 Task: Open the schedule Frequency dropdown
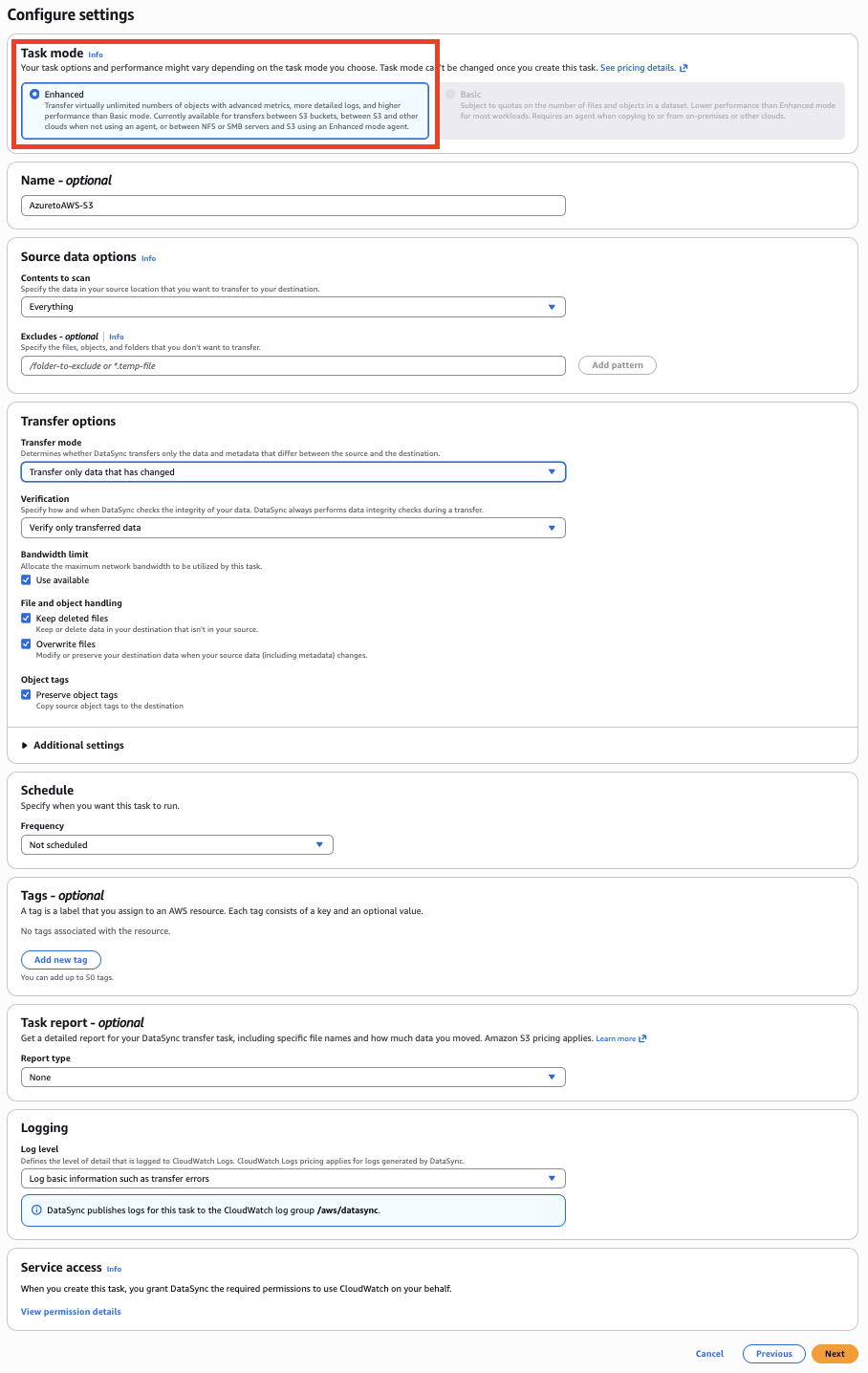click(x=177, y=845)
